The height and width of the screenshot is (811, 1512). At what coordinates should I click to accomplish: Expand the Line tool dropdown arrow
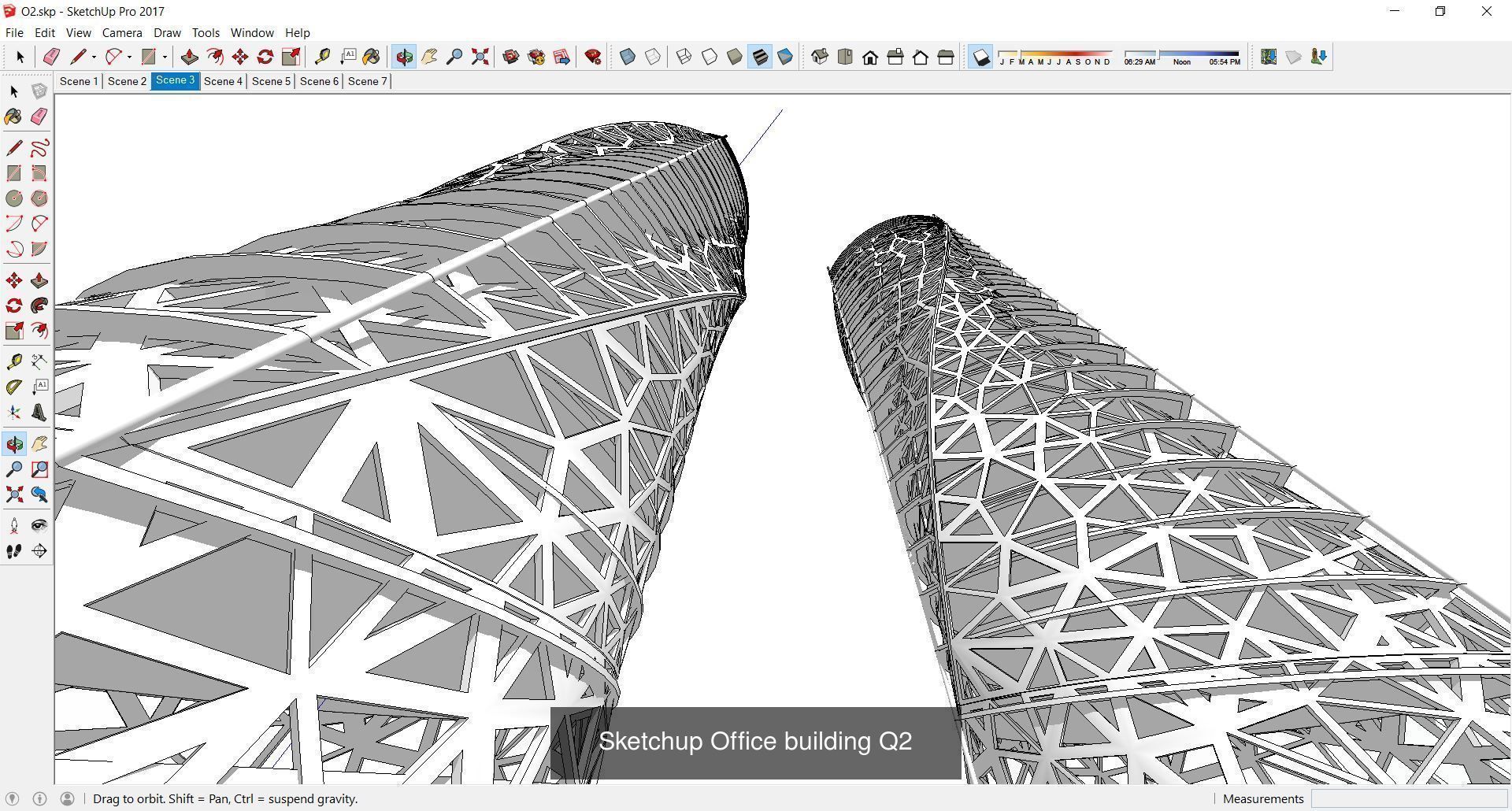(94, 57)
